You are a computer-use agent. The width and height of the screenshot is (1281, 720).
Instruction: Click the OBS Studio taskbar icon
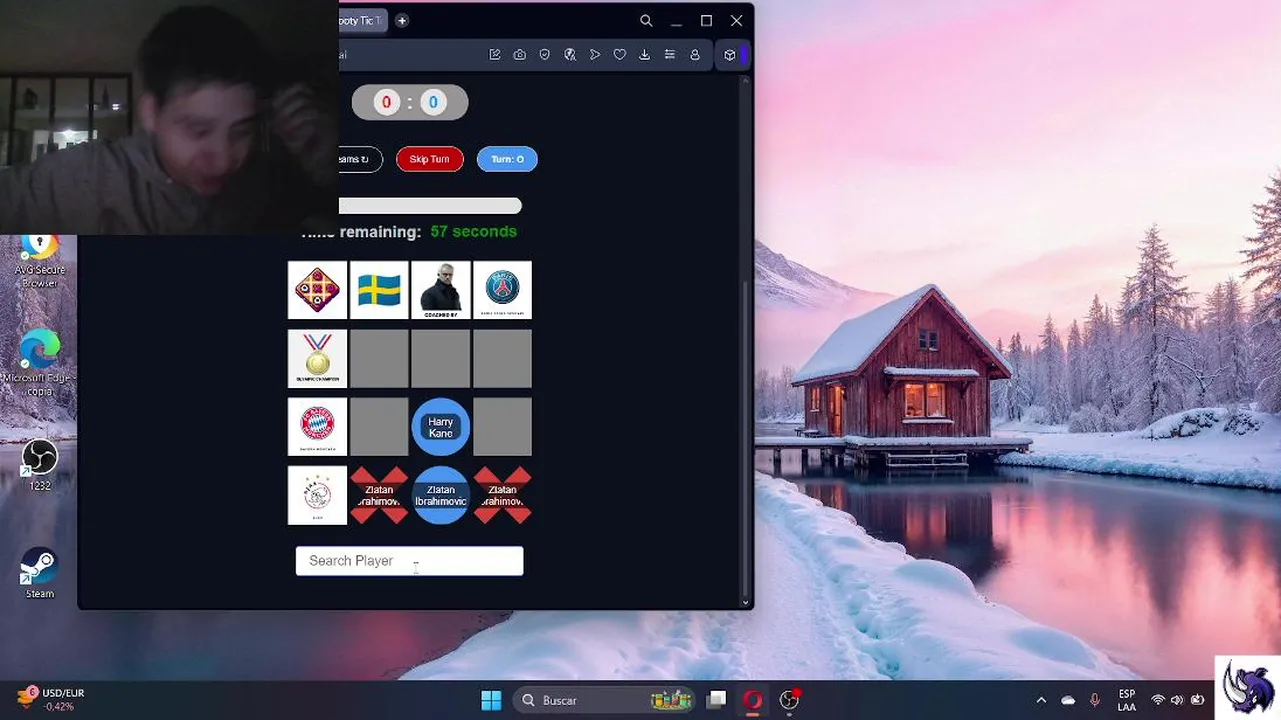[x=790, y=700]
